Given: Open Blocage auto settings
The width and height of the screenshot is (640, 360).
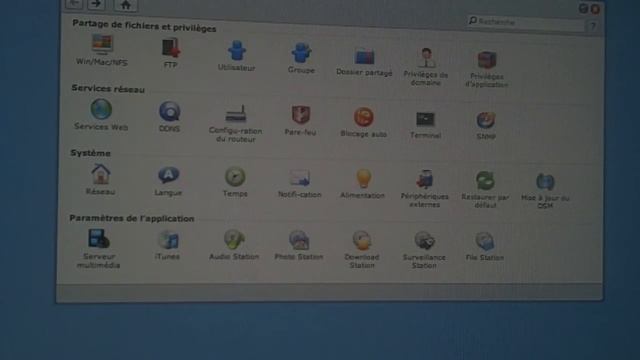Looking at the screenshot, I should pos(363,122).
